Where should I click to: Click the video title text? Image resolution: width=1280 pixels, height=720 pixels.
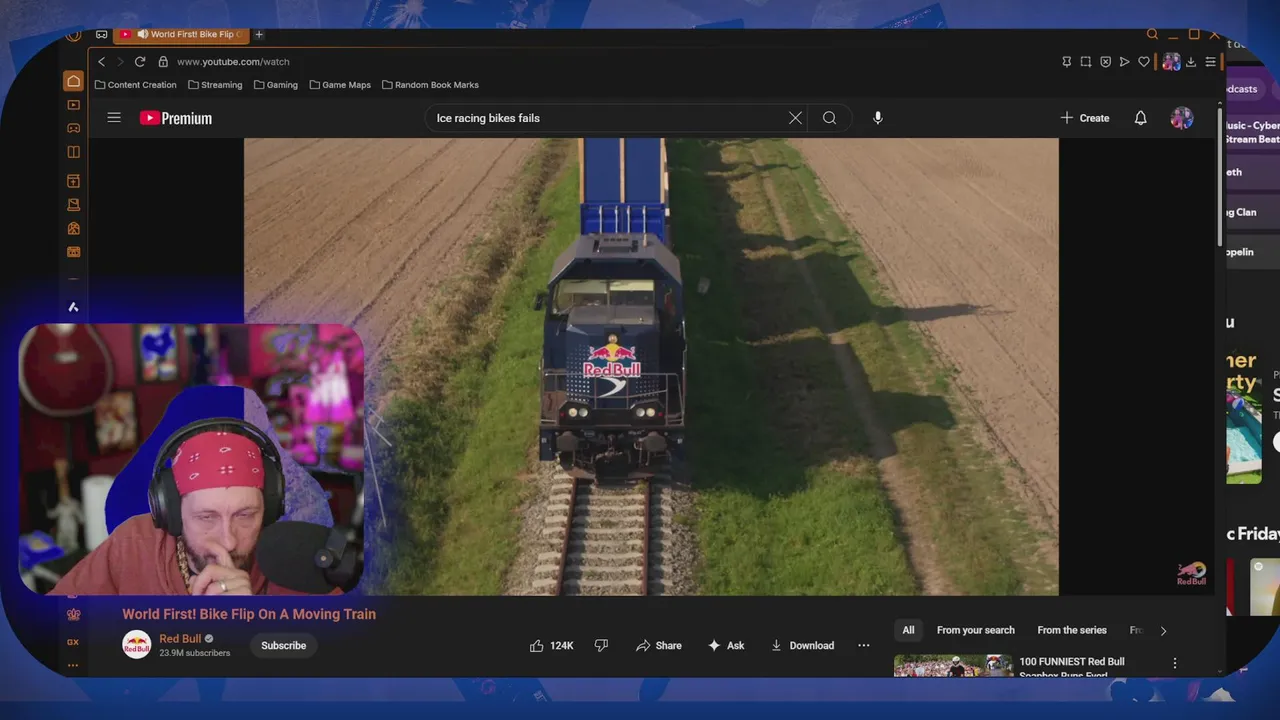click(249, 614)
